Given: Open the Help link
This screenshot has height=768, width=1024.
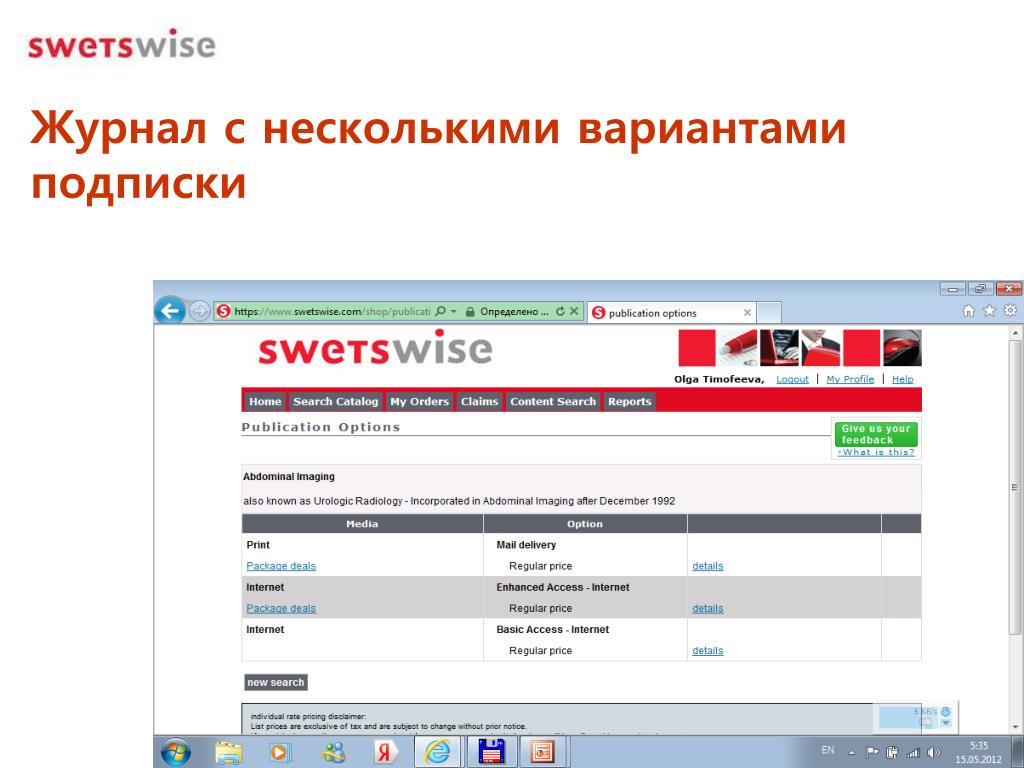Looking at the screenshot, I should coord(903,379).
